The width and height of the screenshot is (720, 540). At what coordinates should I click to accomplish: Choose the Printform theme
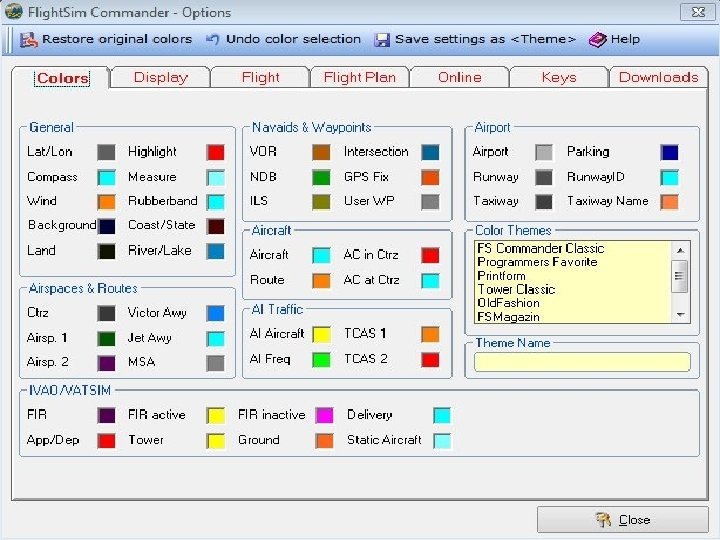572,276
